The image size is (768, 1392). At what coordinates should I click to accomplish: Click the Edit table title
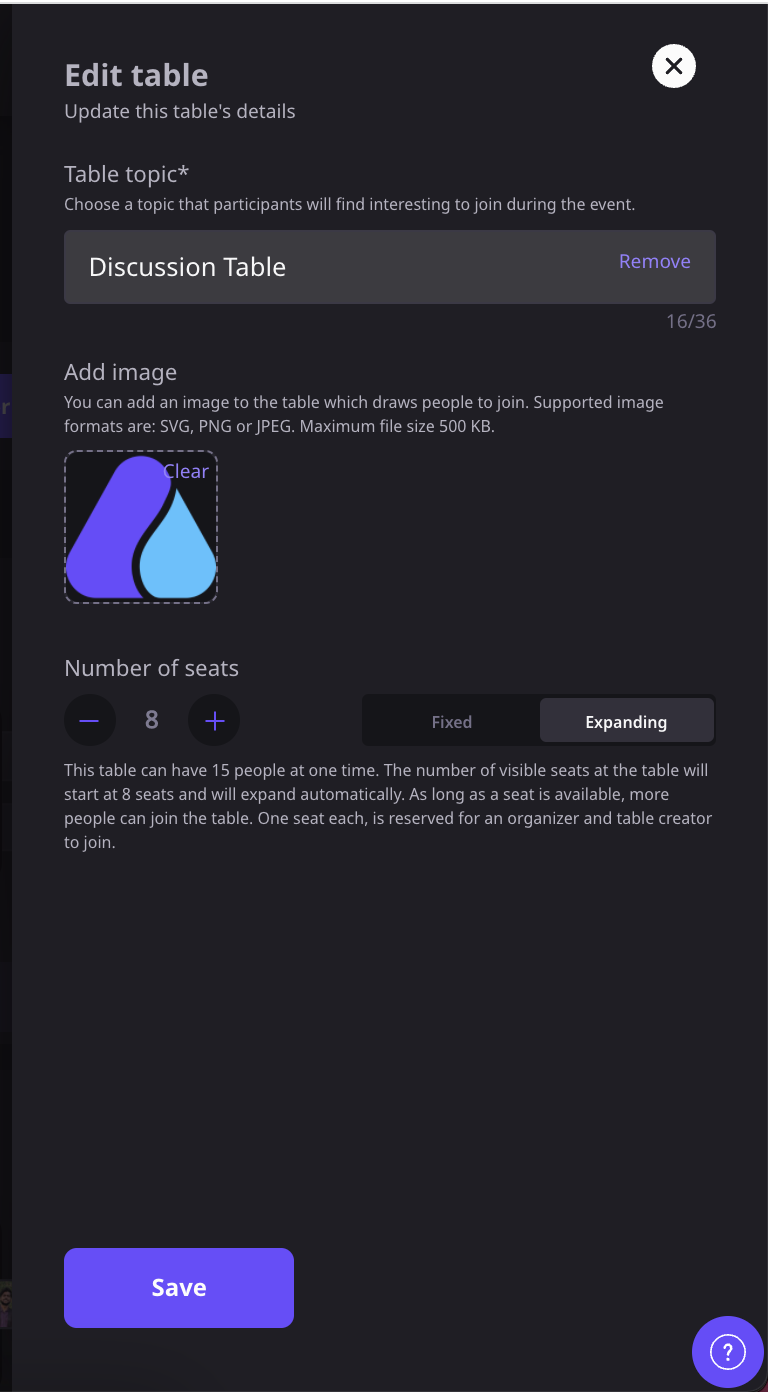137,75
